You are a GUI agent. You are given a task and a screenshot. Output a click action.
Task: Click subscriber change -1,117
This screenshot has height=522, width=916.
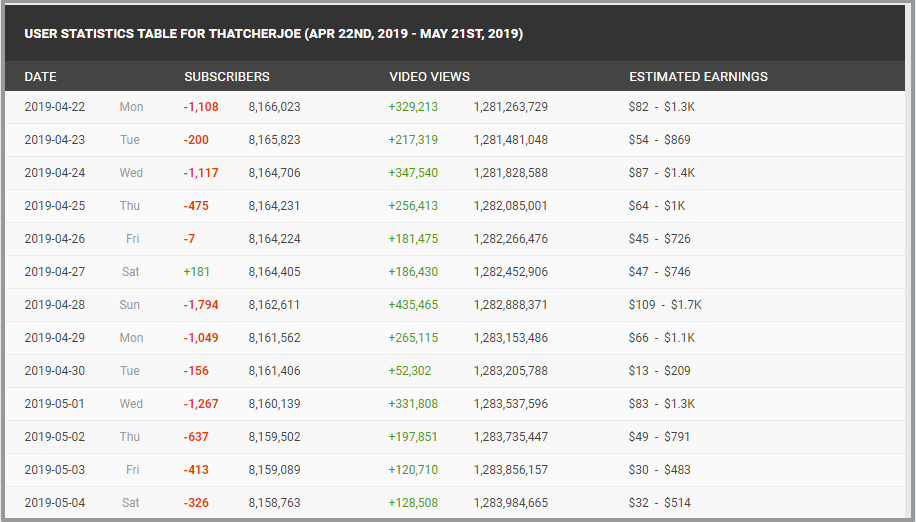201,173
